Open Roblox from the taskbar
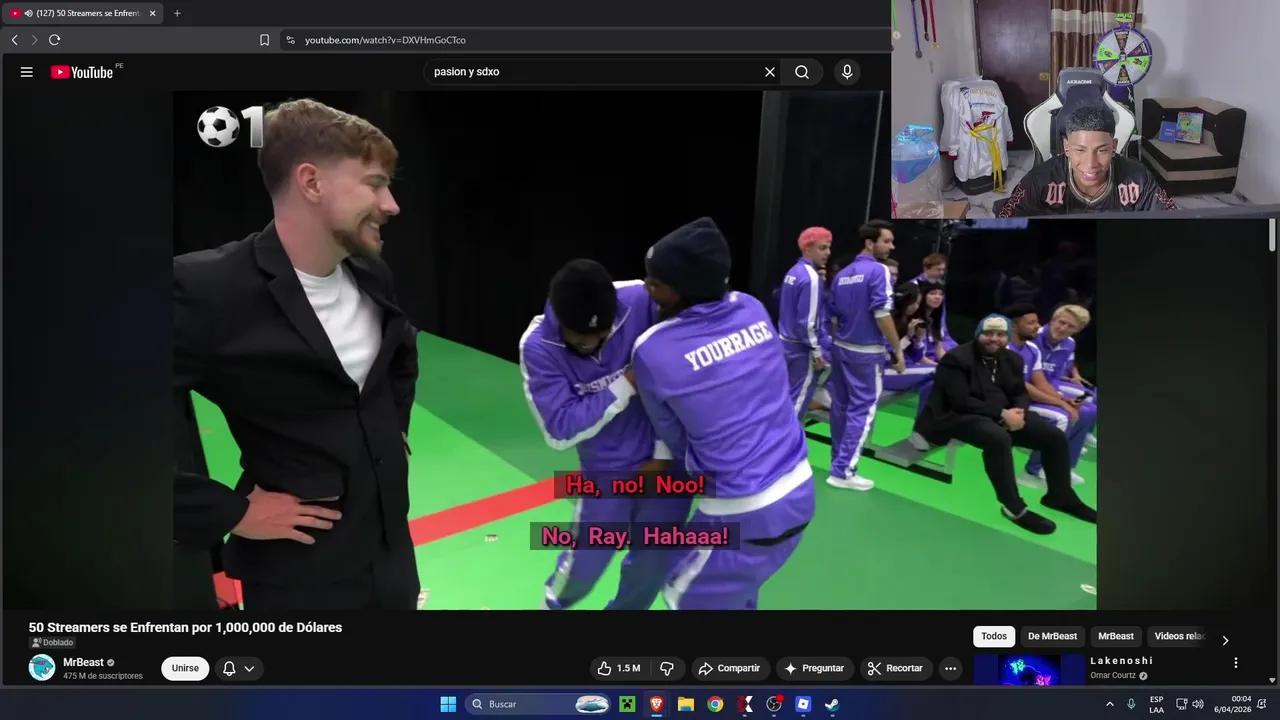The image size is (1280, 720). tap(803, 704)
